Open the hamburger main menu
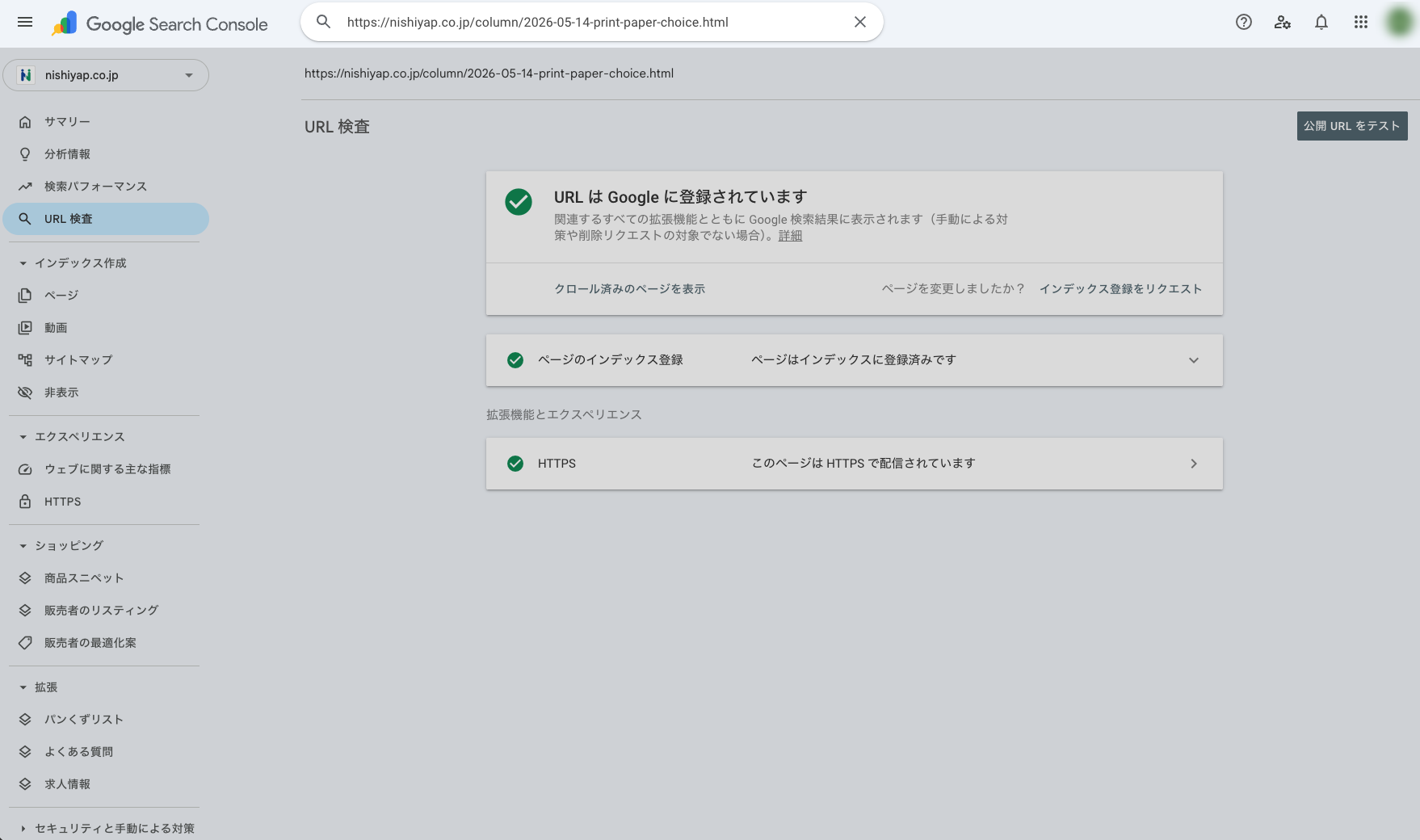The image size is (1420, 840). click(x=25, y=23)
